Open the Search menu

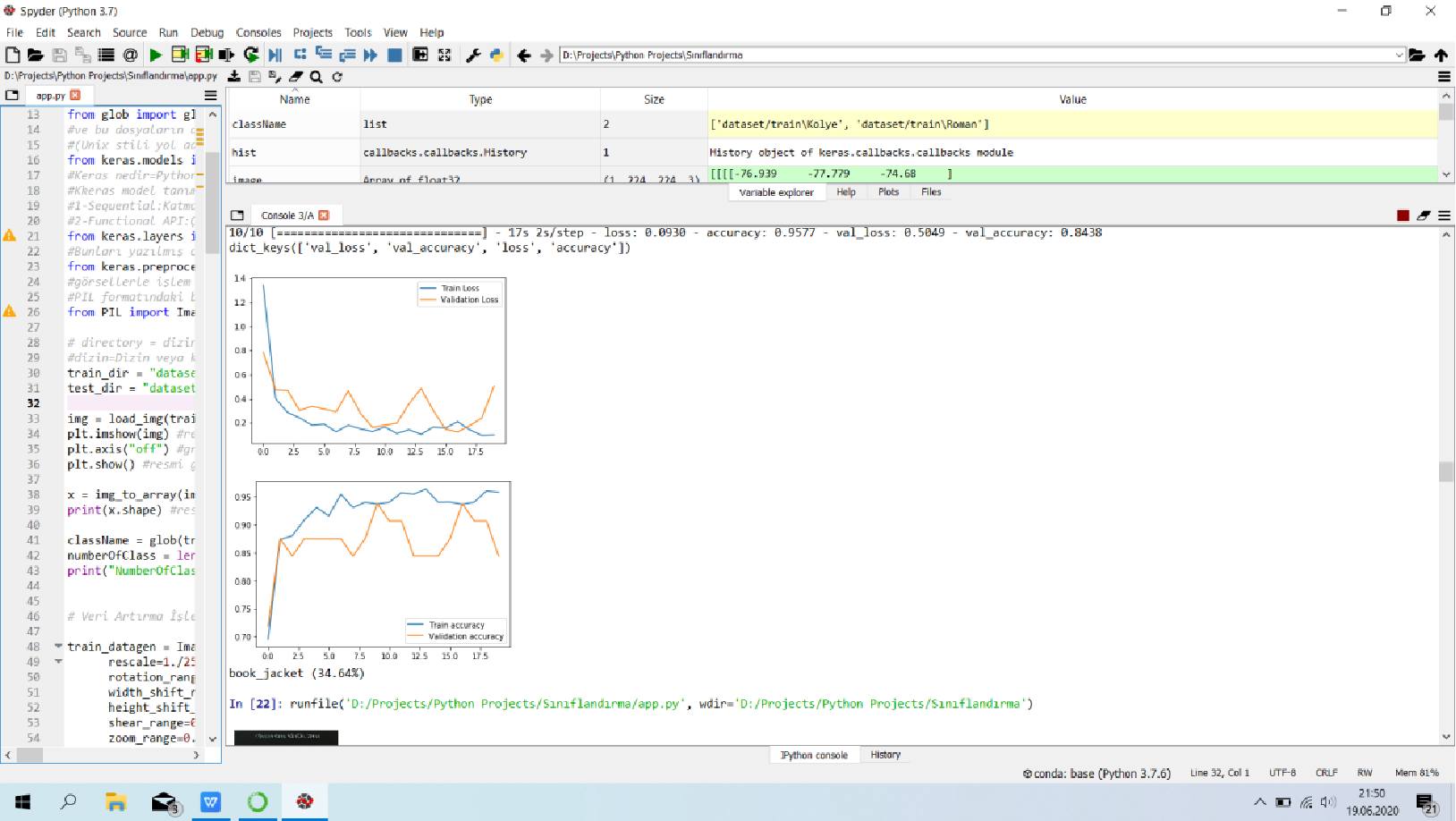(83, 32)
